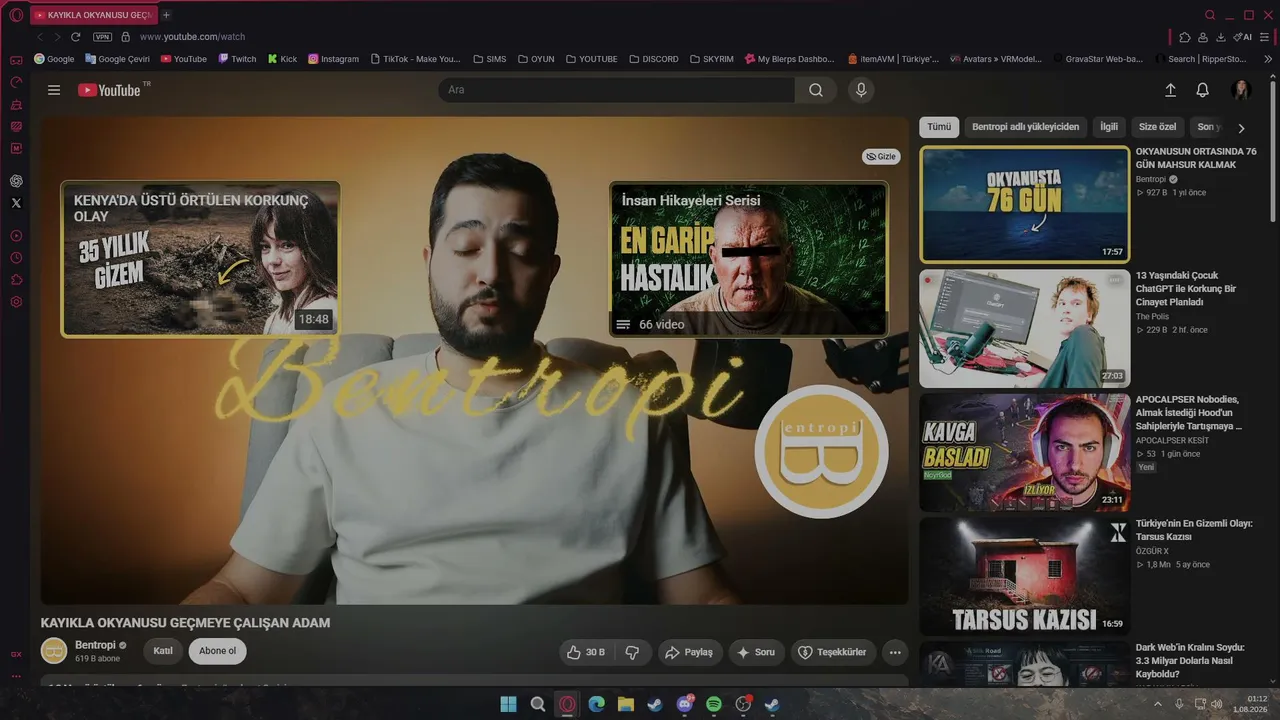
Task: Open the Bentropi channel name link
Action: [x=94, y=645]
